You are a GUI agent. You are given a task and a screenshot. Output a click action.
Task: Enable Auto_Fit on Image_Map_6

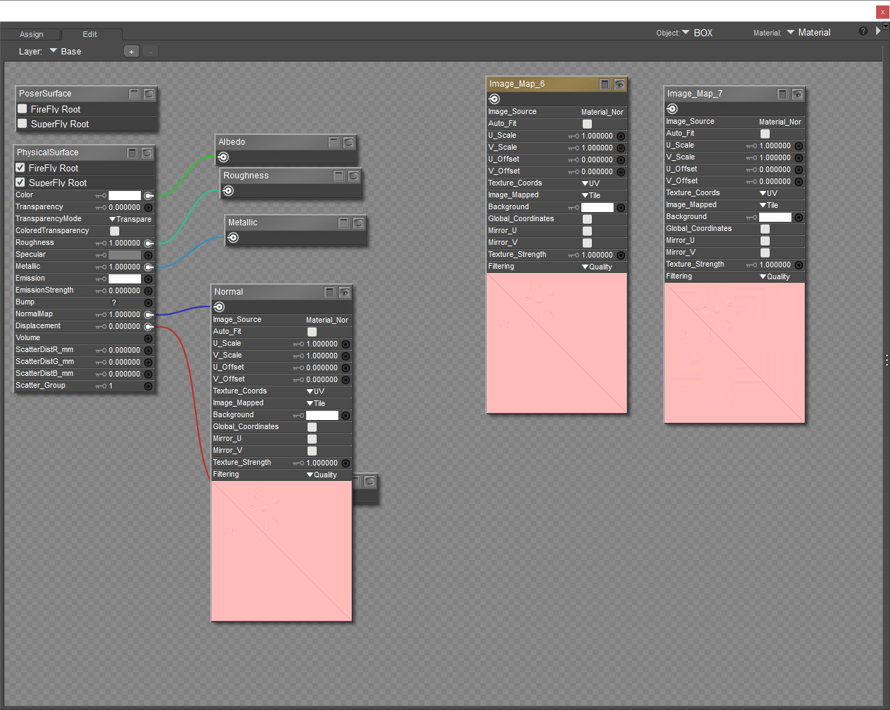pos(587,124)
